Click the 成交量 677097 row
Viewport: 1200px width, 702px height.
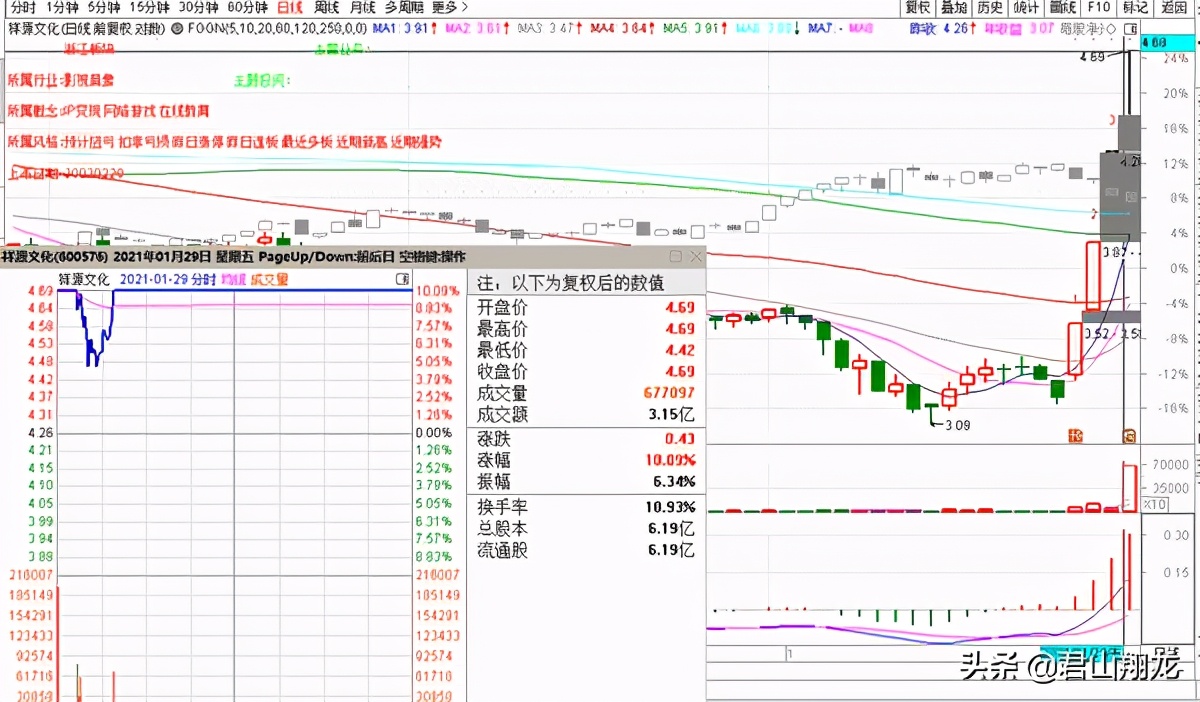[x=587, y=393]
